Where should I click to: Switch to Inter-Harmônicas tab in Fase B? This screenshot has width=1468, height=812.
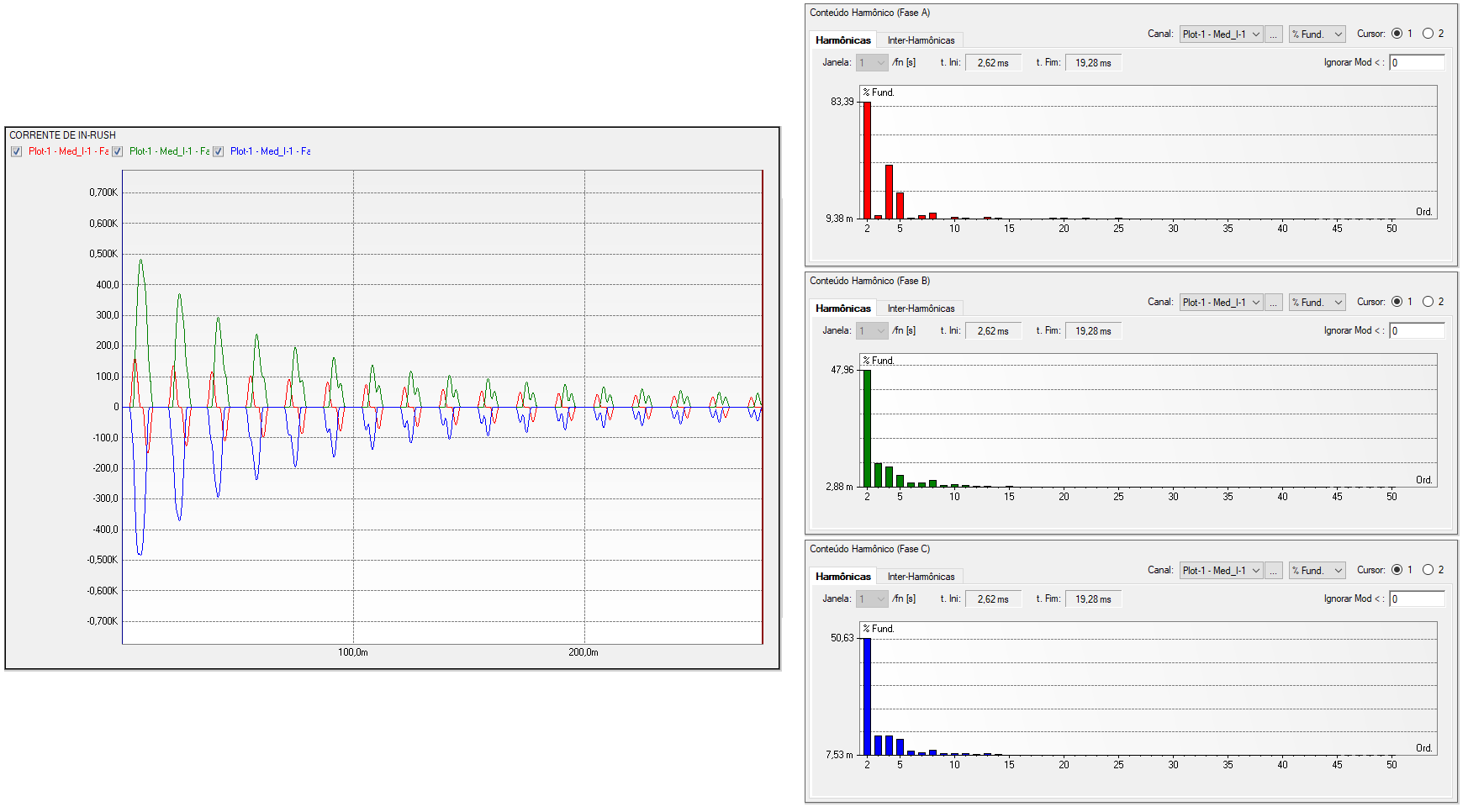point(921,308)
